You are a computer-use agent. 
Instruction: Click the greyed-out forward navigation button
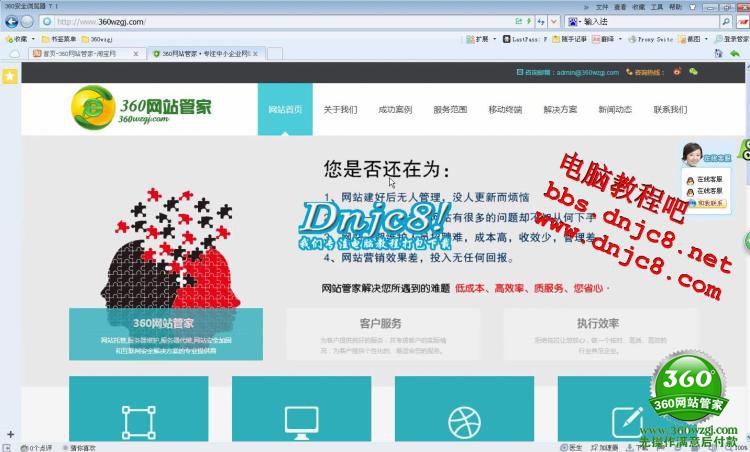coord(27,22)
